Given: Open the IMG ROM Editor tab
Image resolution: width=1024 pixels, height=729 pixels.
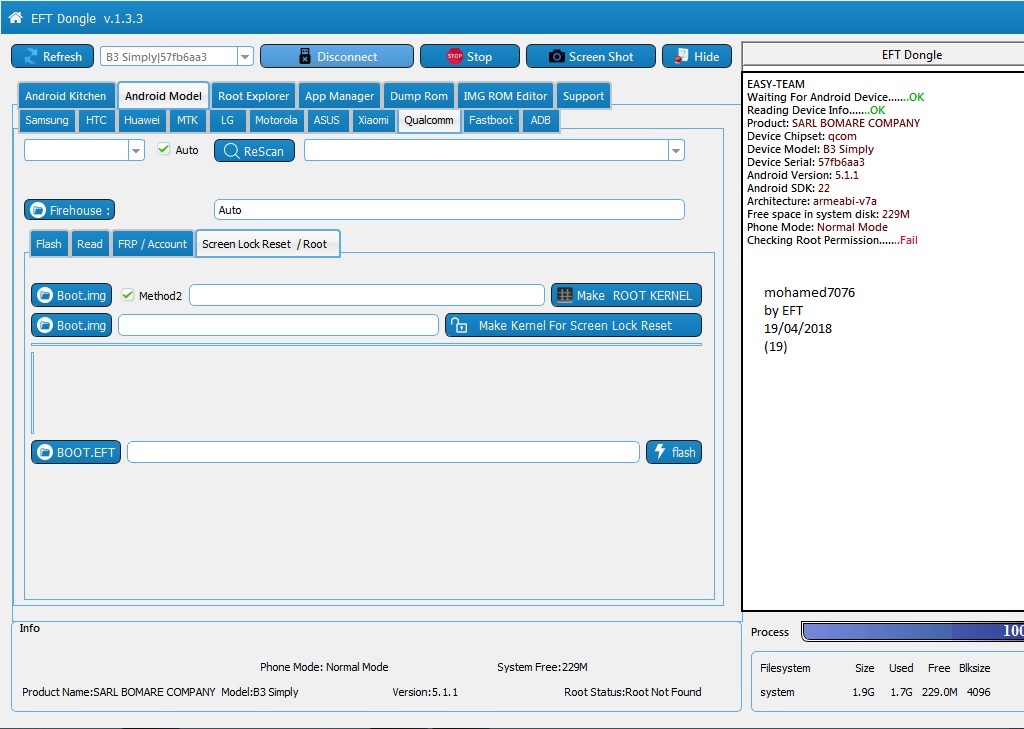Looking at the screenshot, I should 505,96.
